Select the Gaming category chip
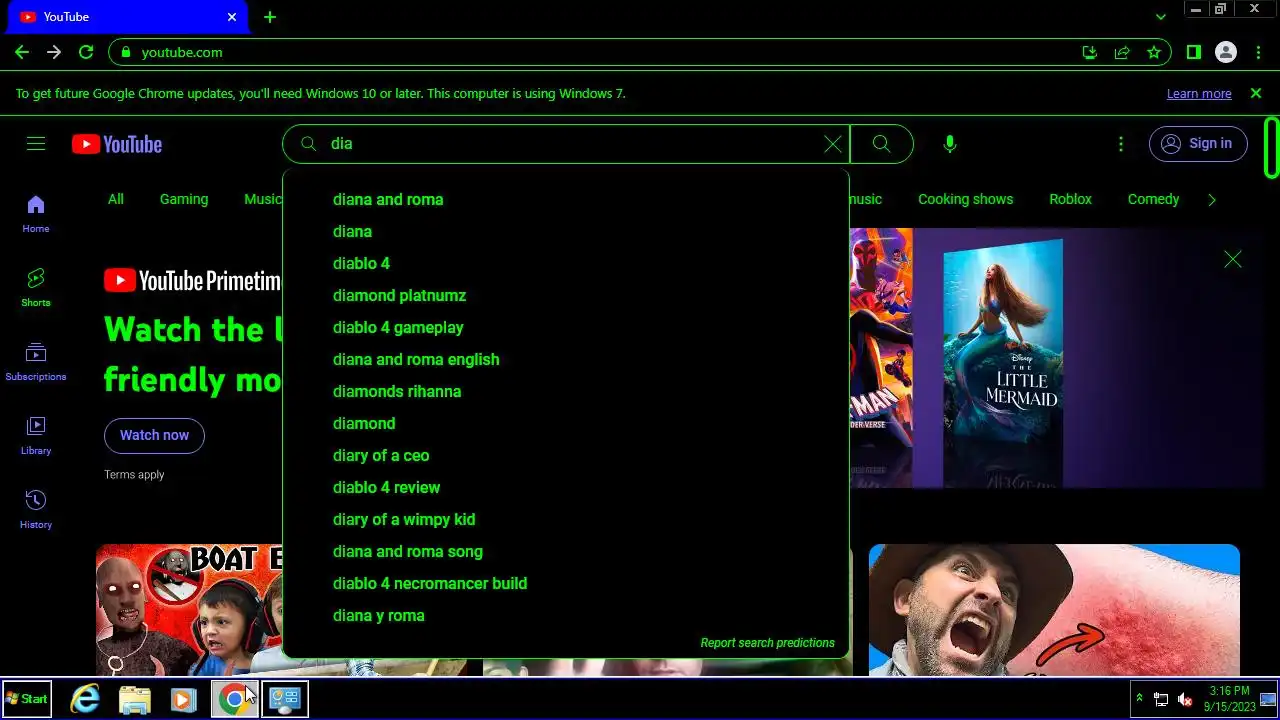Image resolution: width=1280 pixels, height=720 pixels. (x=184, y=199)
